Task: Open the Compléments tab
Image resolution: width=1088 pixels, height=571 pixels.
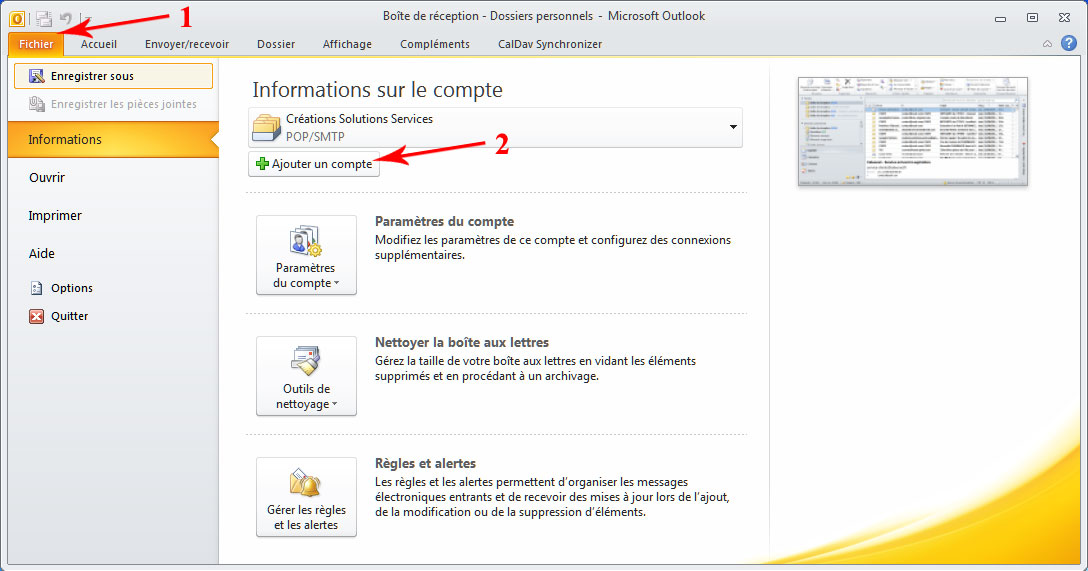Action: pos(434,44)
